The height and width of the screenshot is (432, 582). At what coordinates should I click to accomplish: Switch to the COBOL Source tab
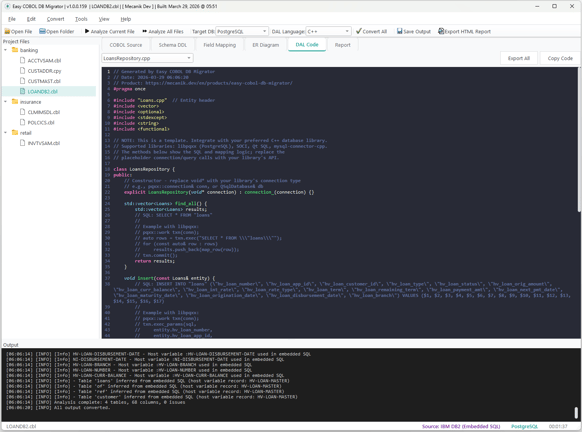tap(125, 45)
